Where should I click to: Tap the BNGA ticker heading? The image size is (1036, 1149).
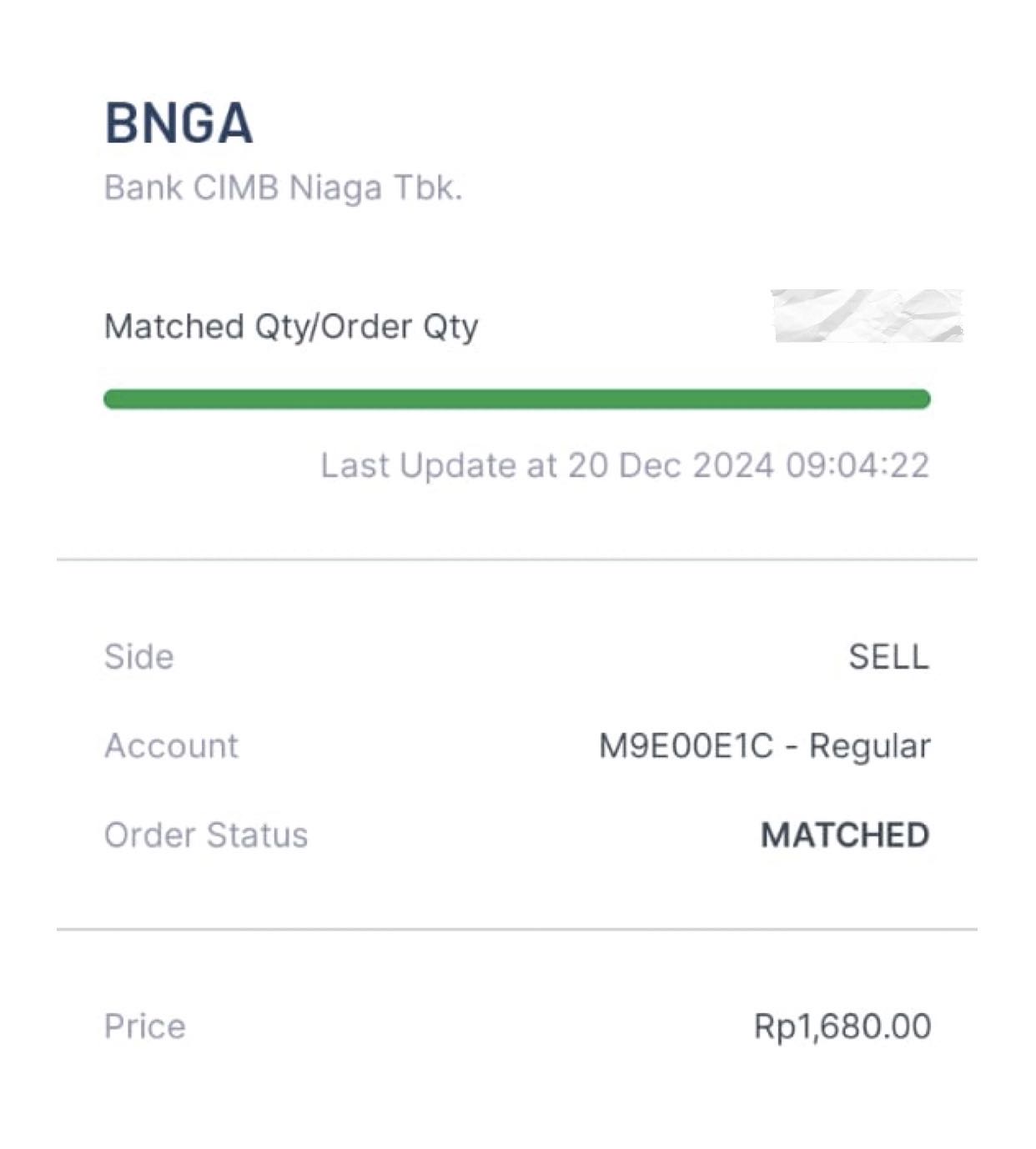pyautogui.click(x=179, y=124)
